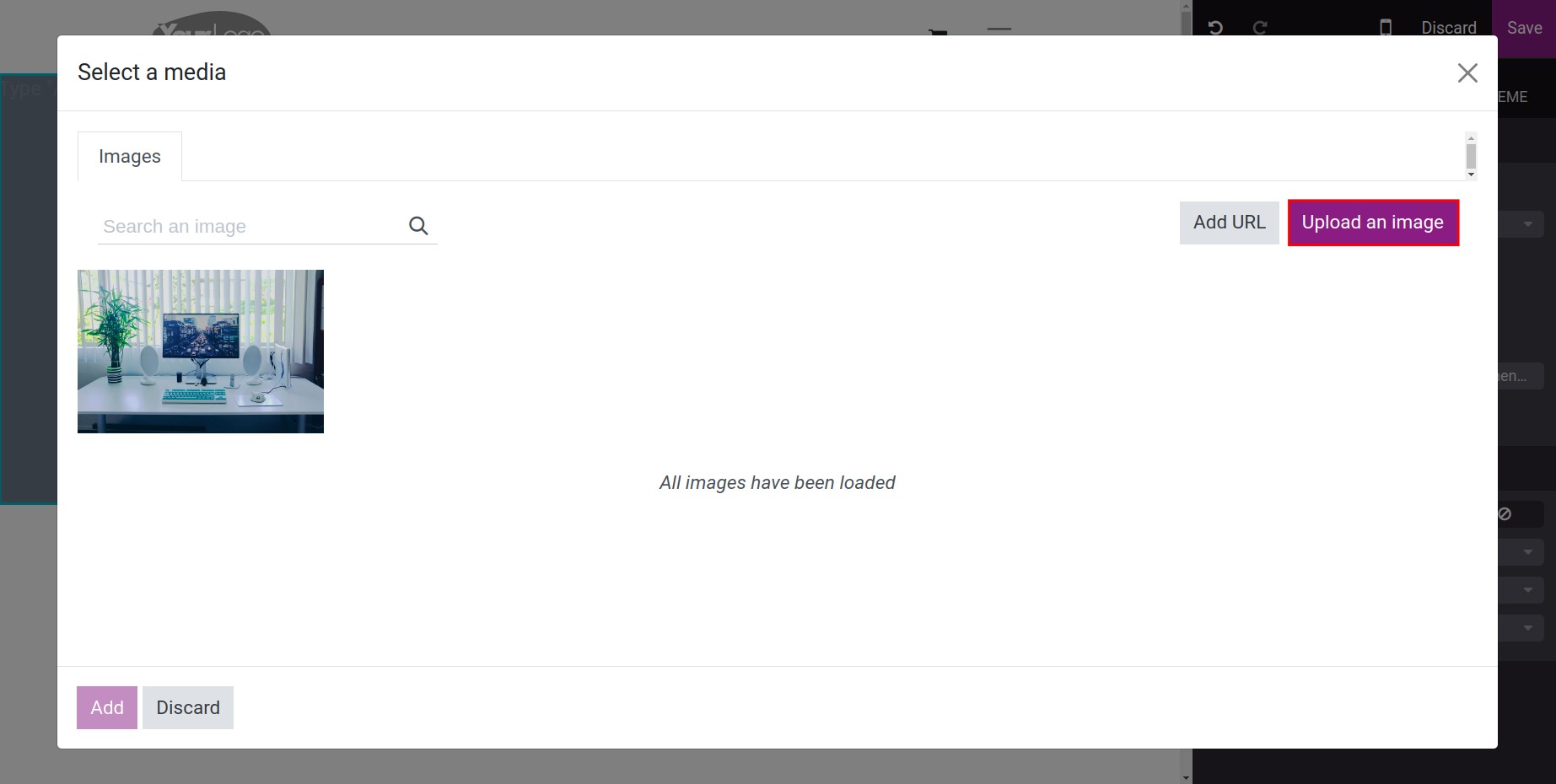Open the shopping cart icon in the header
The width and height of the screenshot is (1556, 784).
tap(938, 33)
